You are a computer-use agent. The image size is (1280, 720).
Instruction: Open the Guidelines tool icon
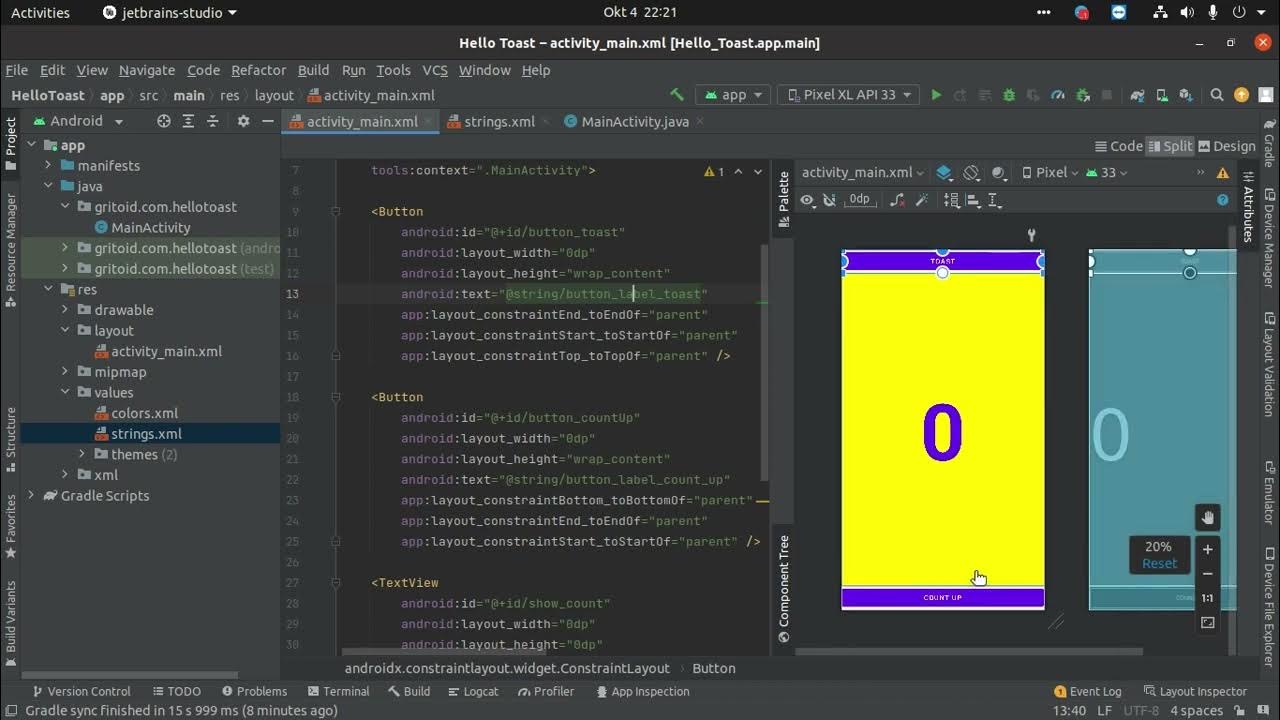pyautogui.click(x=995, y=200)
